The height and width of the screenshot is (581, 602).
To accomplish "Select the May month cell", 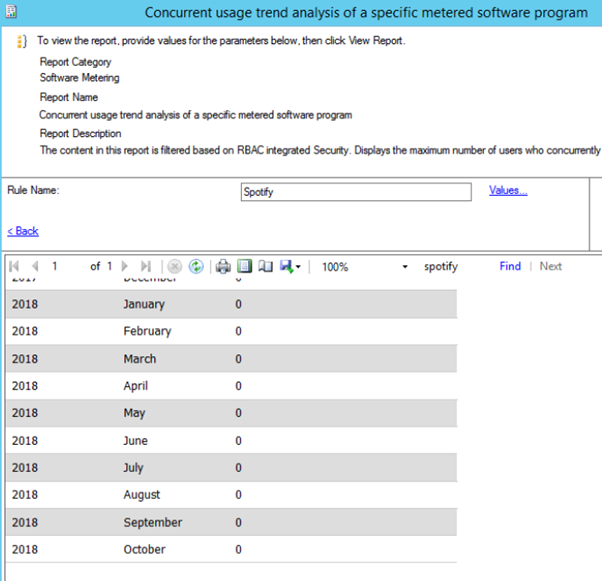I will pyautogui.click(x=134, y=413).
